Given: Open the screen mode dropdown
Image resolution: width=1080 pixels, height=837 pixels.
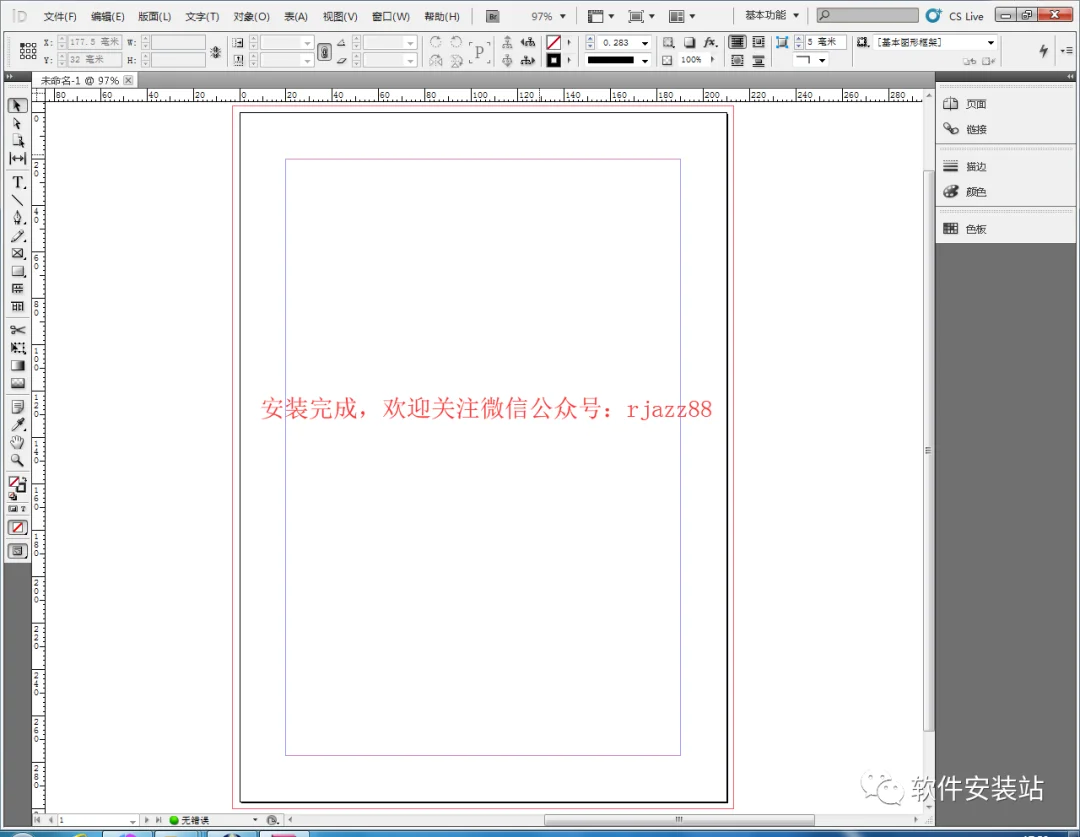Looking at the screenshot, I should tap(641, 16).
